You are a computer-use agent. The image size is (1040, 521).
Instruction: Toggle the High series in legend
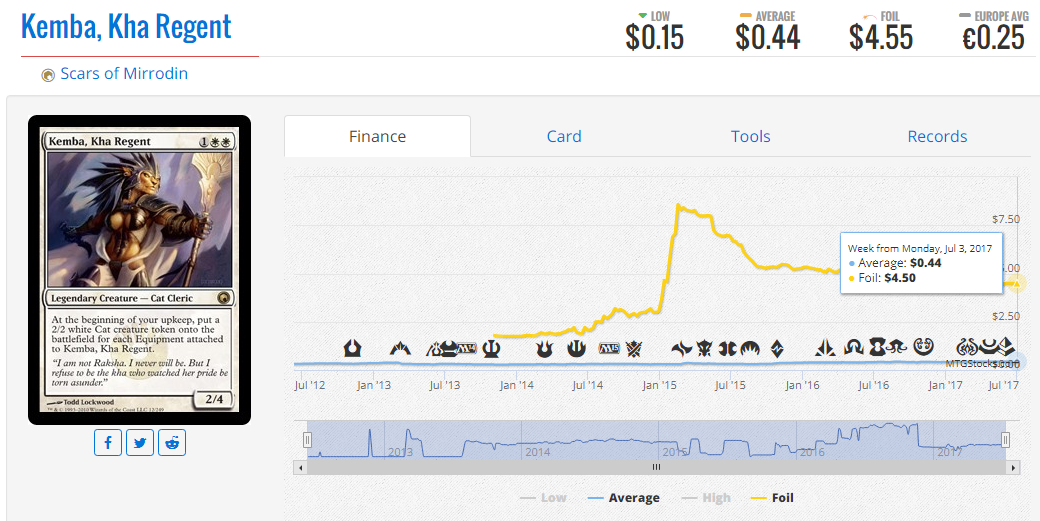[x=706, y=498]
